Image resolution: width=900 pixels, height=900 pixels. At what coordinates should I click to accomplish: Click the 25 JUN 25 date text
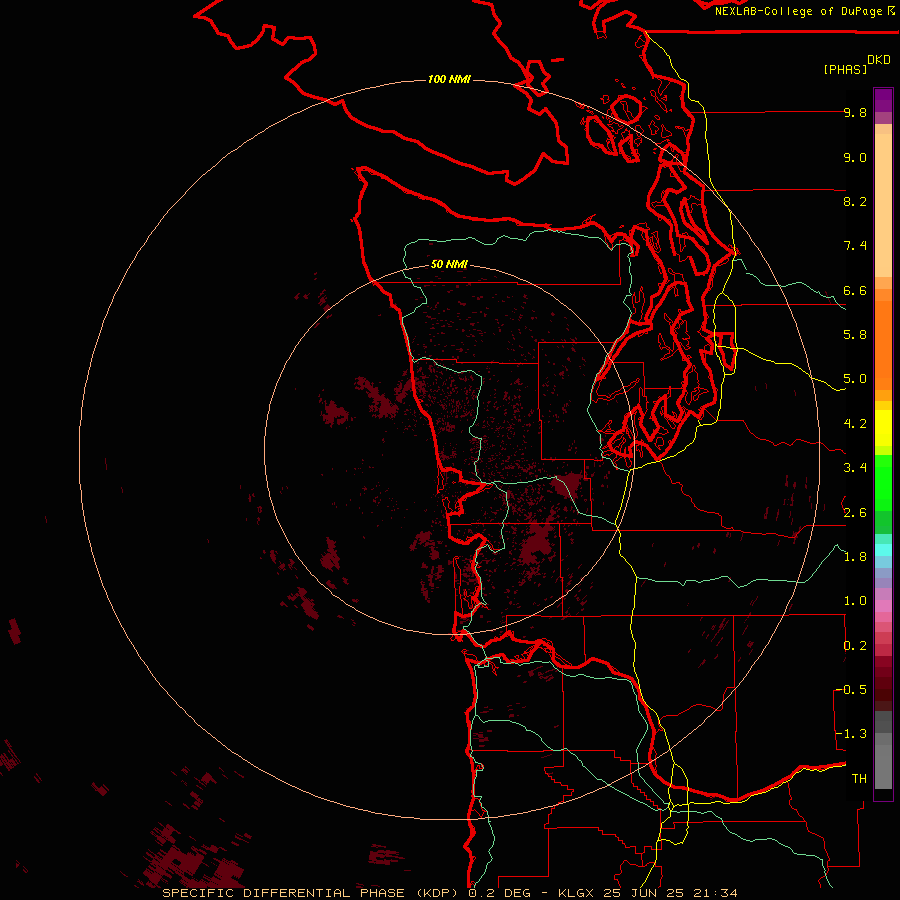point(643,893)
